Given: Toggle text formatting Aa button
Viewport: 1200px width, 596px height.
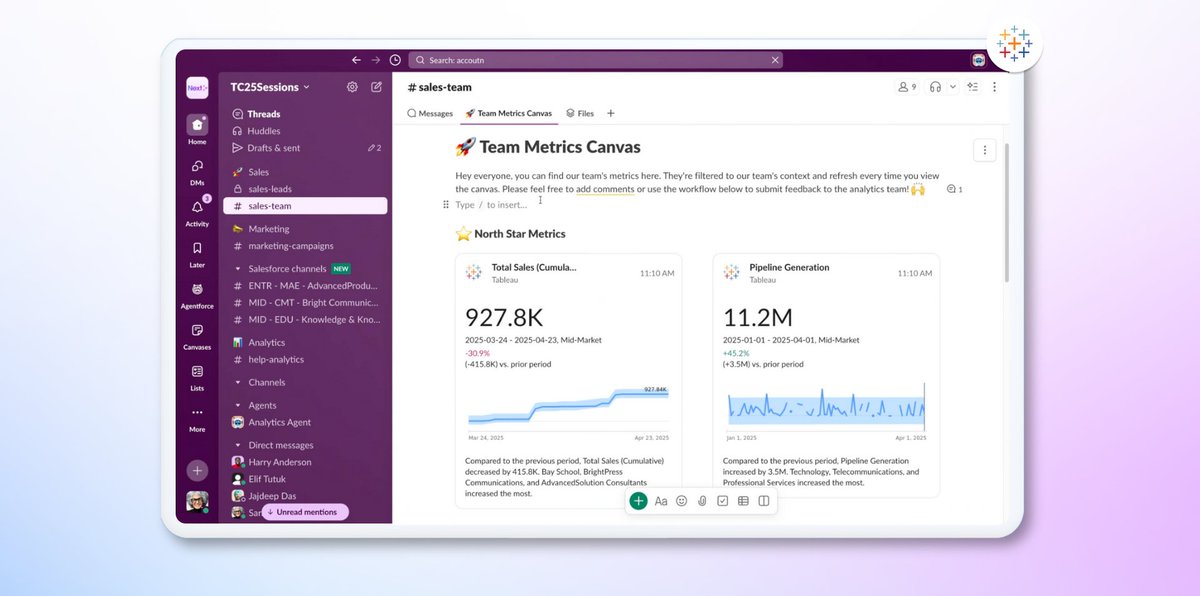Looking at the screenshot, I should click(x=660, y=501).
